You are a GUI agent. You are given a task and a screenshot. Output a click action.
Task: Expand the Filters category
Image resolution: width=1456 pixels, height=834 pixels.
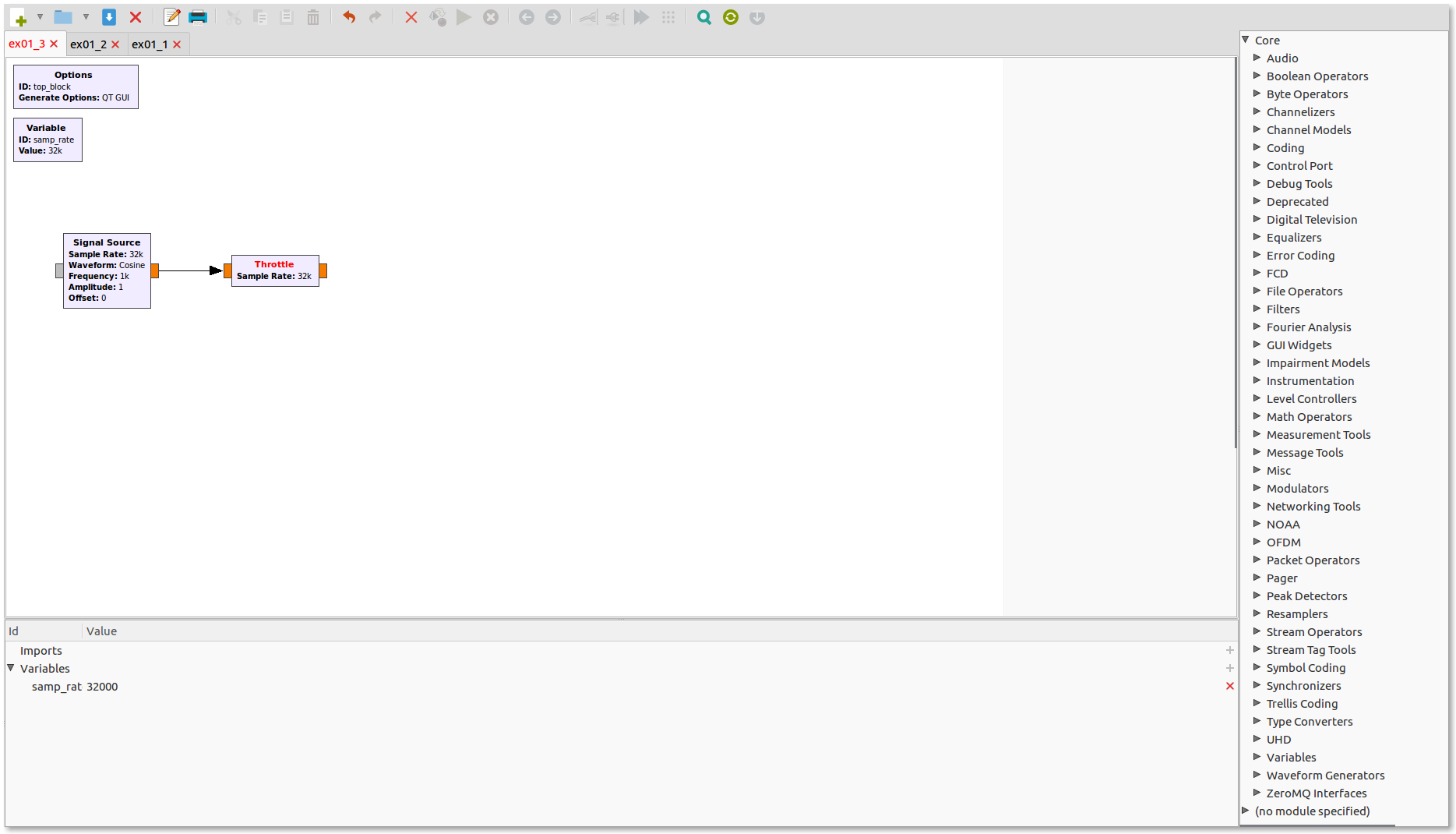click(1257, 309)
